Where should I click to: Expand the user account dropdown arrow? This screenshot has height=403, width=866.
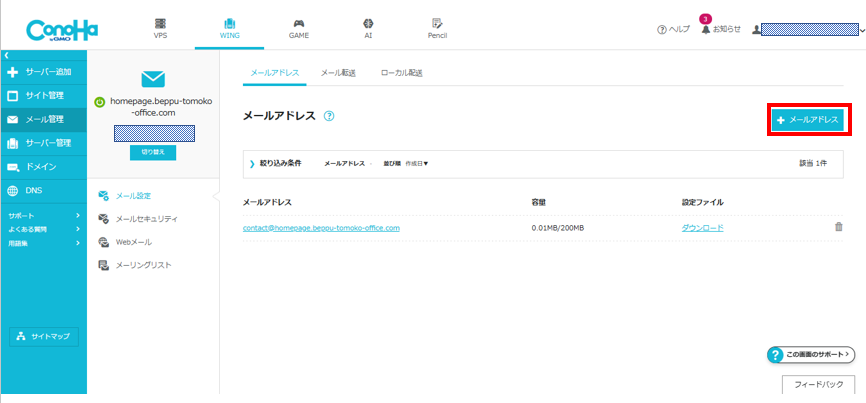point(862,30)
